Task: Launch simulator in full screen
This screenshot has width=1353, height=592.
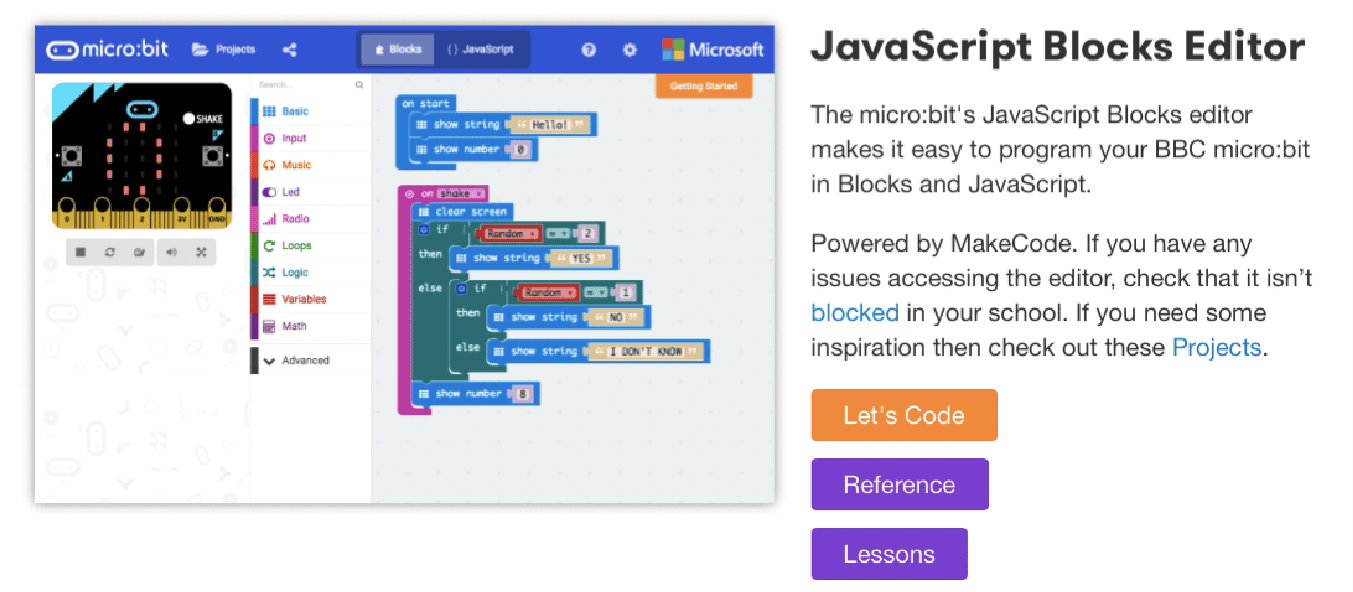Action: 201,252
